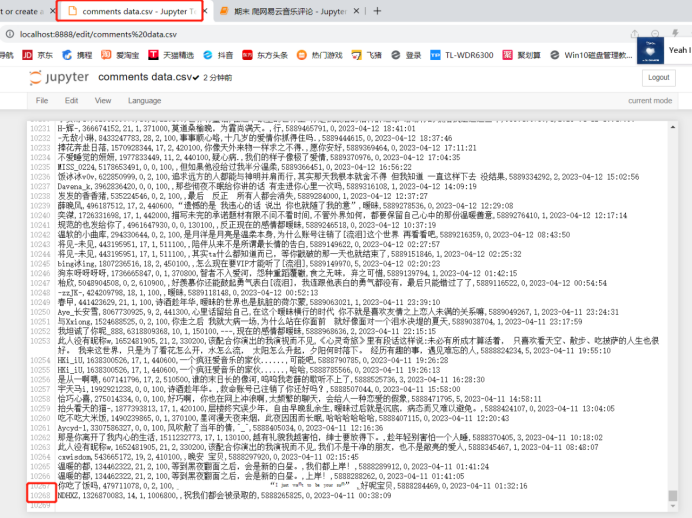The image size is (692, 518).
Task: Click line number 10268 in gutter
Action: tap(41, 495)
